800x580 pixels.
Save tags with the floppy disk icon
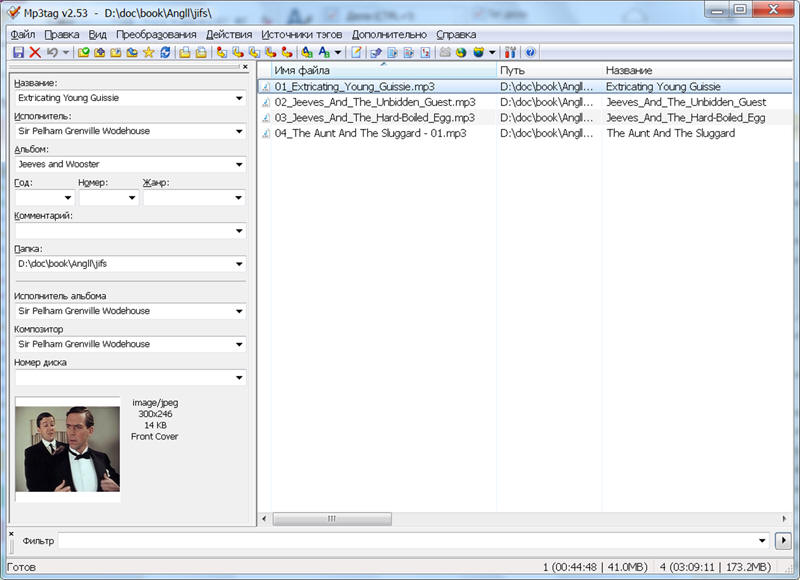tap(18, 52)
